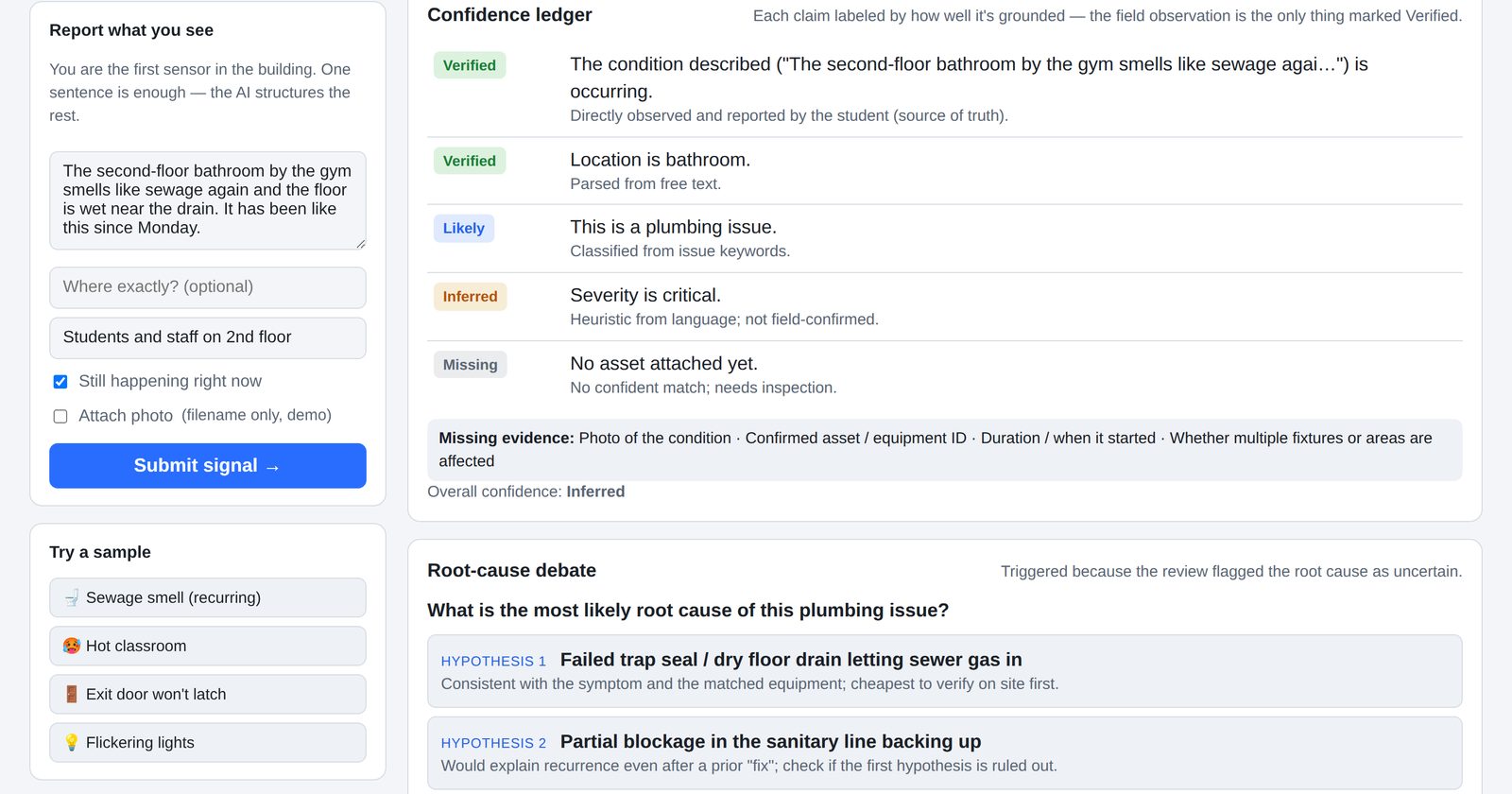The image size is (1512, 794).
Task: Pick the Exit door won't latch sample
Action: (x=208, y=695)
